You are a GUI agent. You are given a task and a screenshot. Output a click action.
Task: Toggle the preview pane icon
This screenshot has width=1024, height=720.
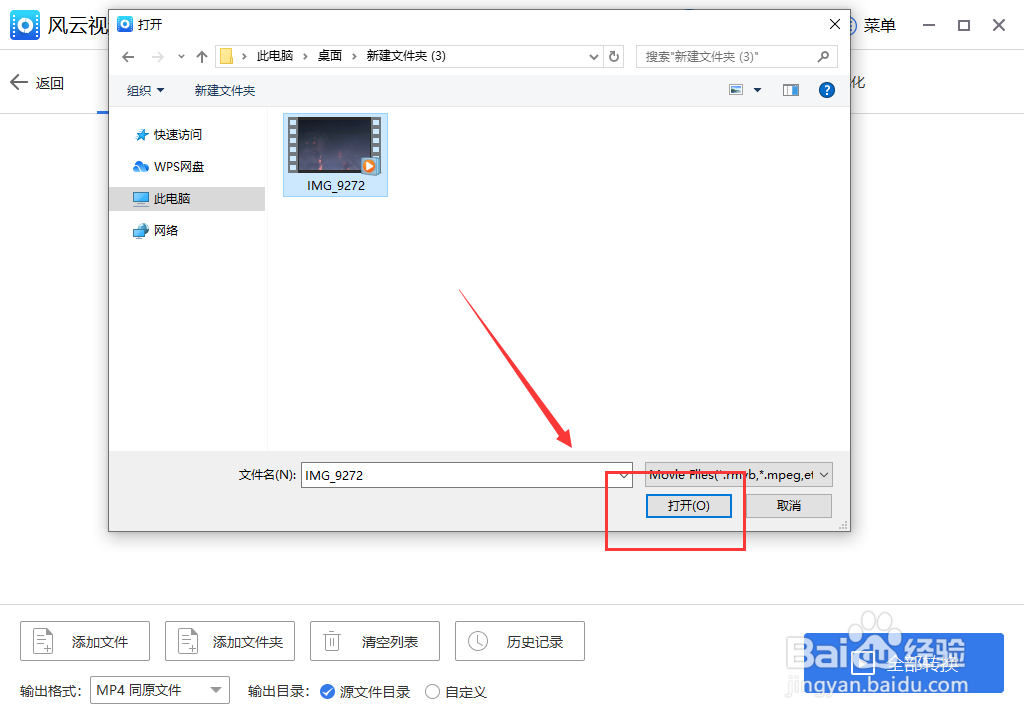pos(791,90)
